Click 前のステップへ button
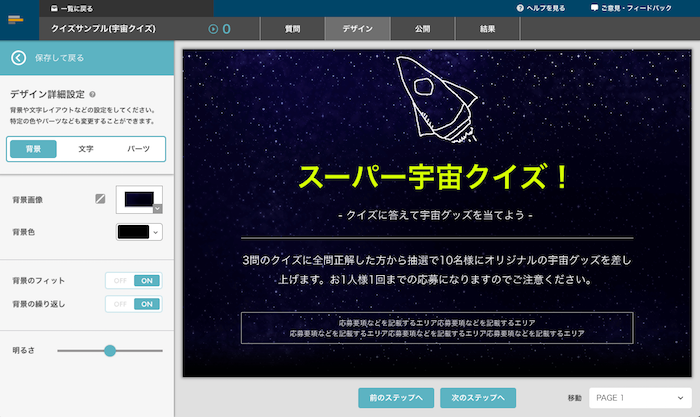The height and width of the screenshot is (417, 700). [396, 398]
